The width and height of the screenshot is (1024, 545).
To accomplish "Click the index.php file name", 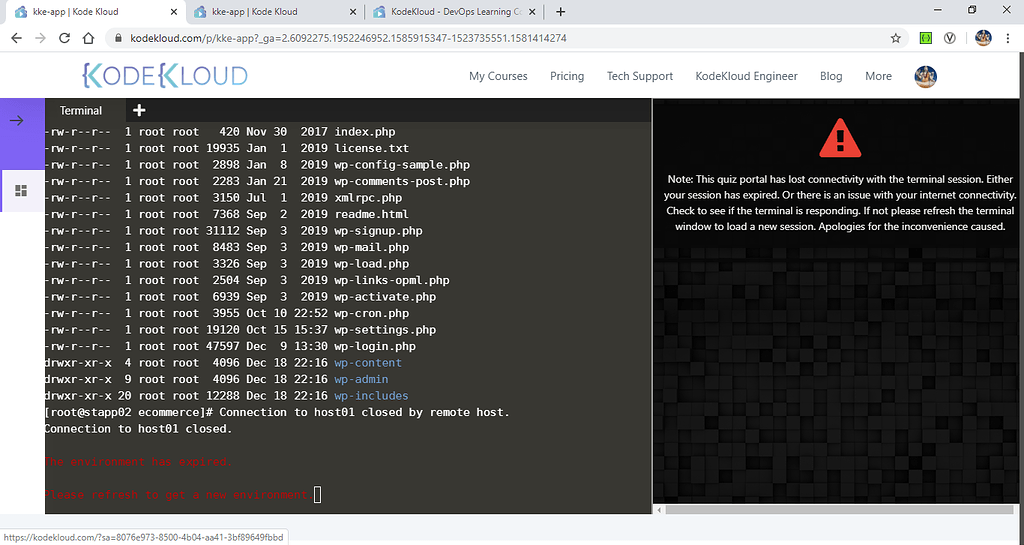I will coord(364,132).
